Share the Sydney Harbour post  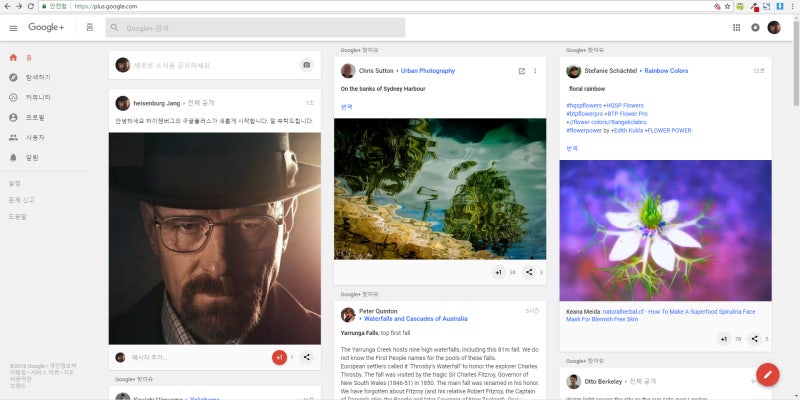coord(529,272)
